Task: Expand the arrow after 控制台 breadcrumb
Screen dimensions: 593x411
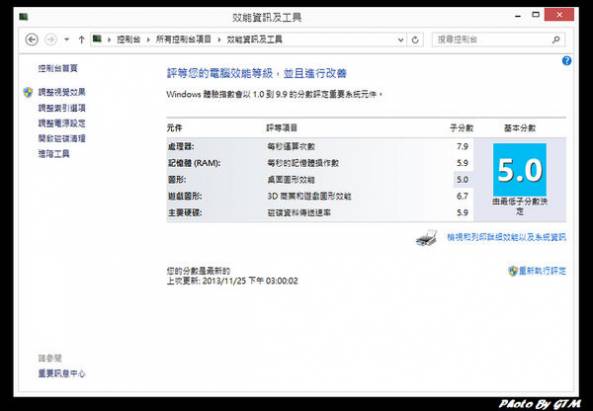Action: tap(148, 39)
